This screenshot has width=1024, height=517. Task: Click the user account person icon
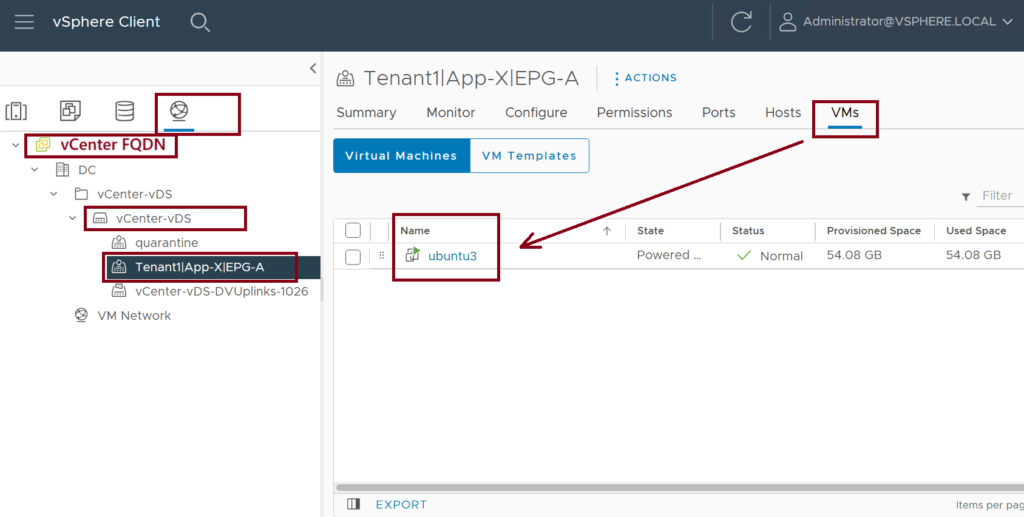click(x=788, y=22)
